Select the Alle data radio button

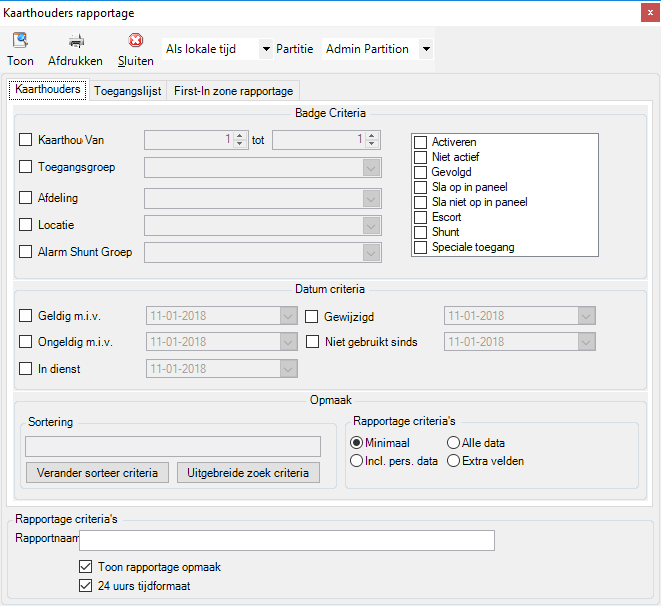453,443
